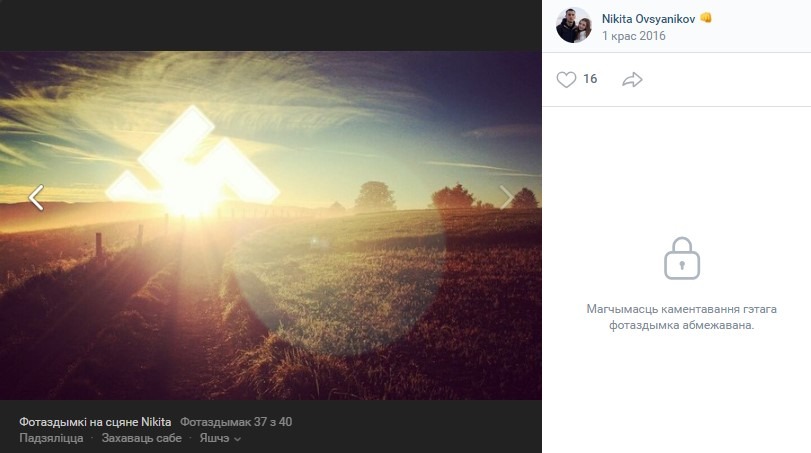Click the share arrow icon
This screenshot has height=453, width=811.
click(632, 79)
